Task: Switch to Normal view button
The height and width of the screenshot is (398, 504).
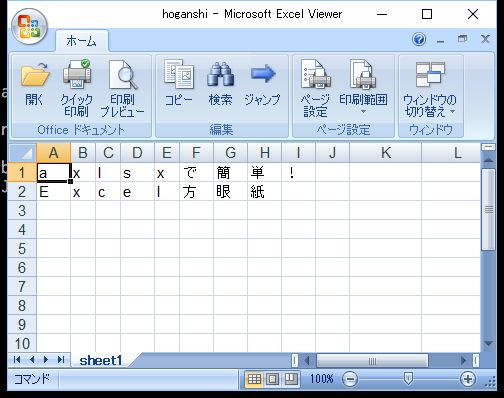Action: point(254,379)
